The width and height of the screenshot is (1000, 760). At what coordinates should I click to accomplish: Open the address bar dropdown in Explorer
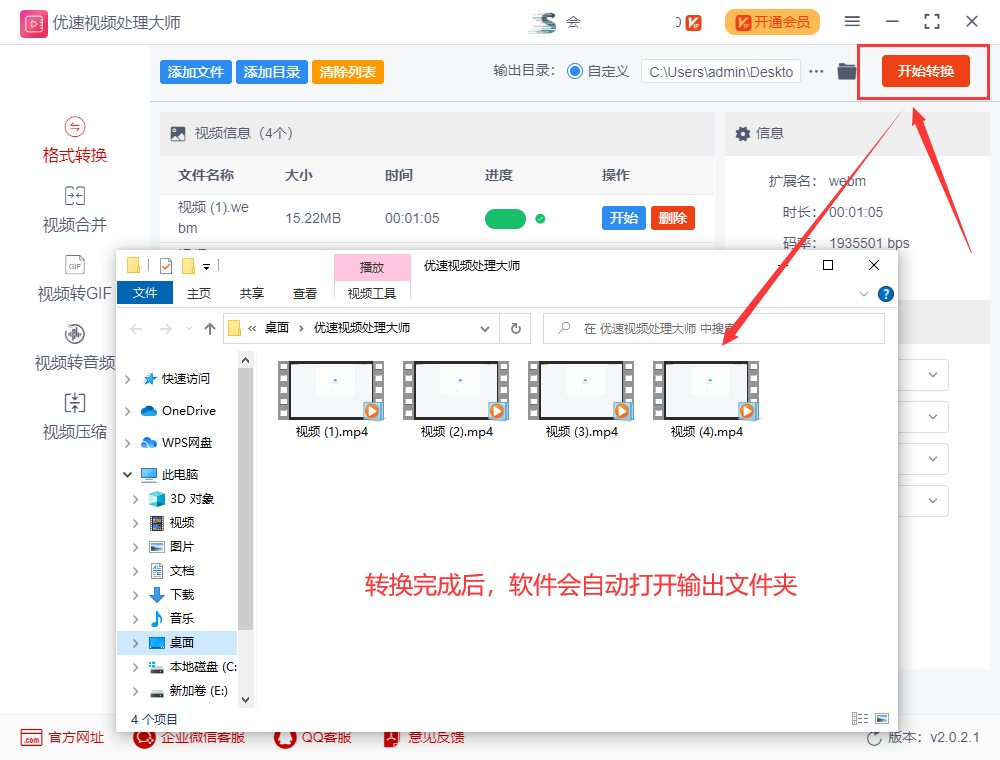485,328
